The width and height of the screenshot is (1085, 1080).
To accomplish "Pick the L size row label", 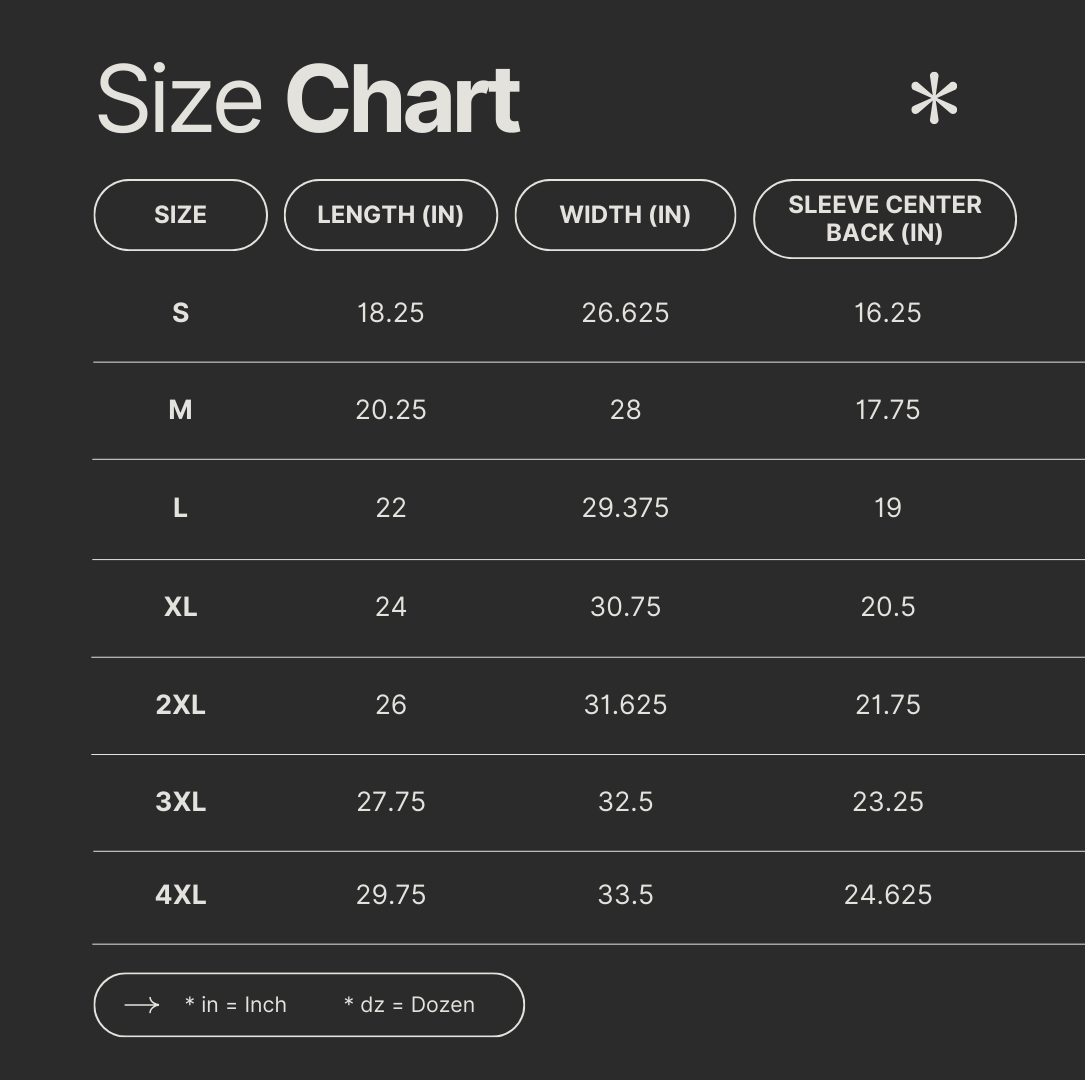I will pyautogui.click(x=180, y=508).
